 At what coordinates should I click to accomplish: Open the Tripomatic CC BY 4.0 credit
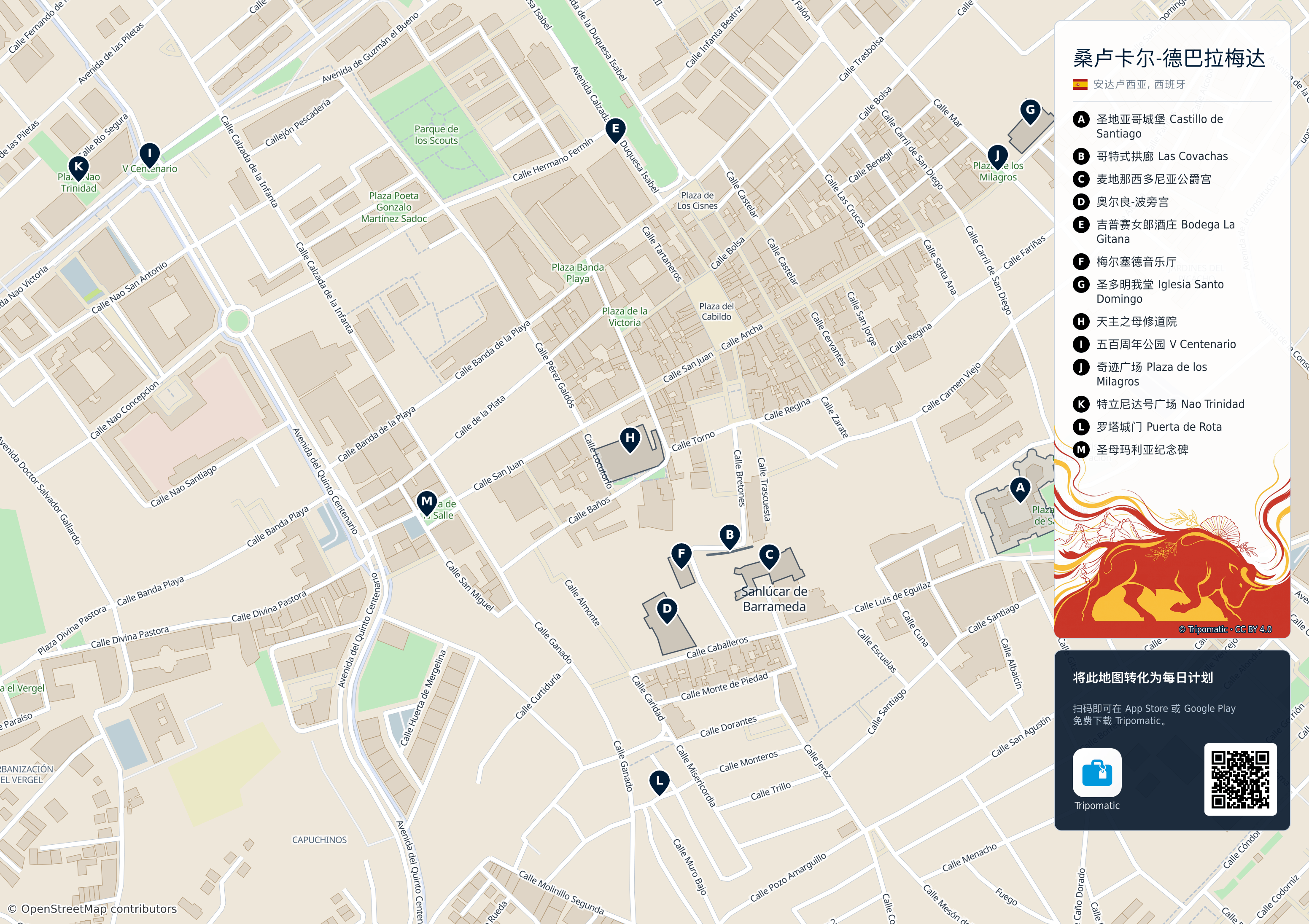click(x=1225, y=629)
